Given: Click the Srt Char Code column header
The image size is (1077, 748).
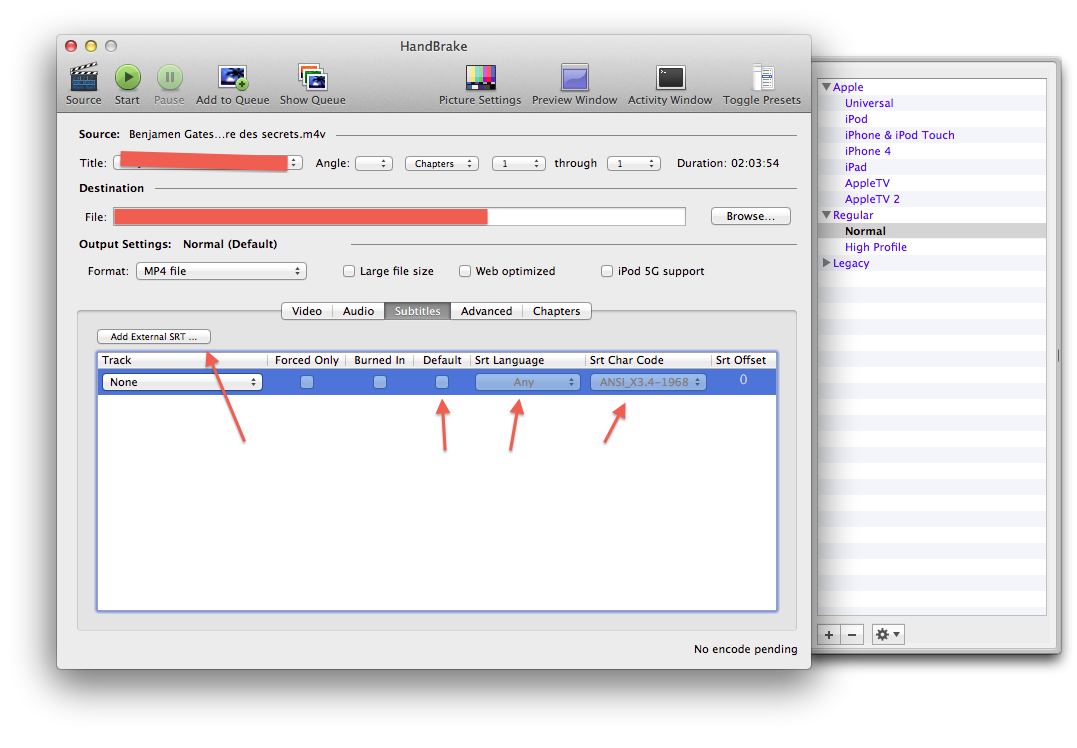Looking at the screenshot, I should [x=648, y=360].
